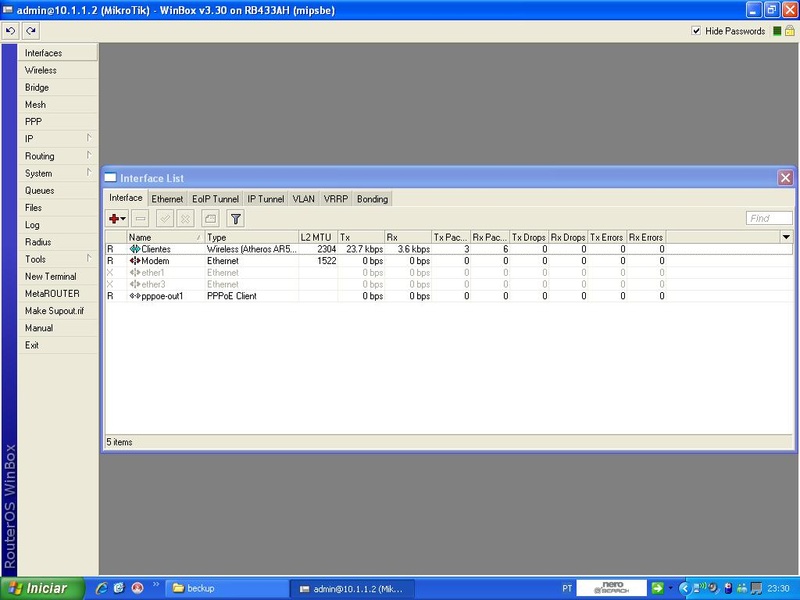Expand hidden quick launch icons chevron
The width and height of the screenshot is (800, 600).
pos(156,584)
